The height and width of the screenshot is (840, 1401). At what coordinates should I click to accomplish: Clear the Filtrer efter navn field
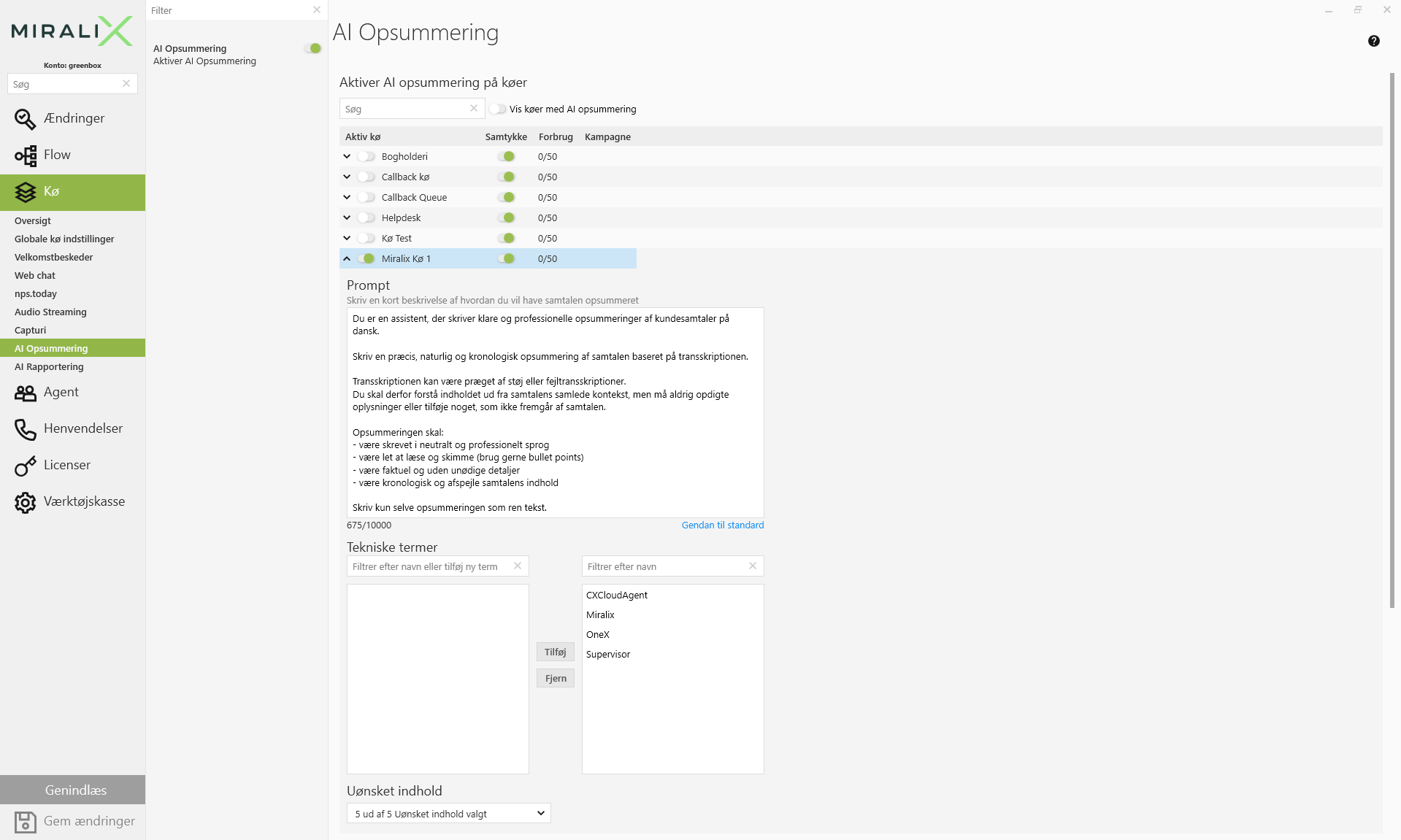[x=753, y=566]
